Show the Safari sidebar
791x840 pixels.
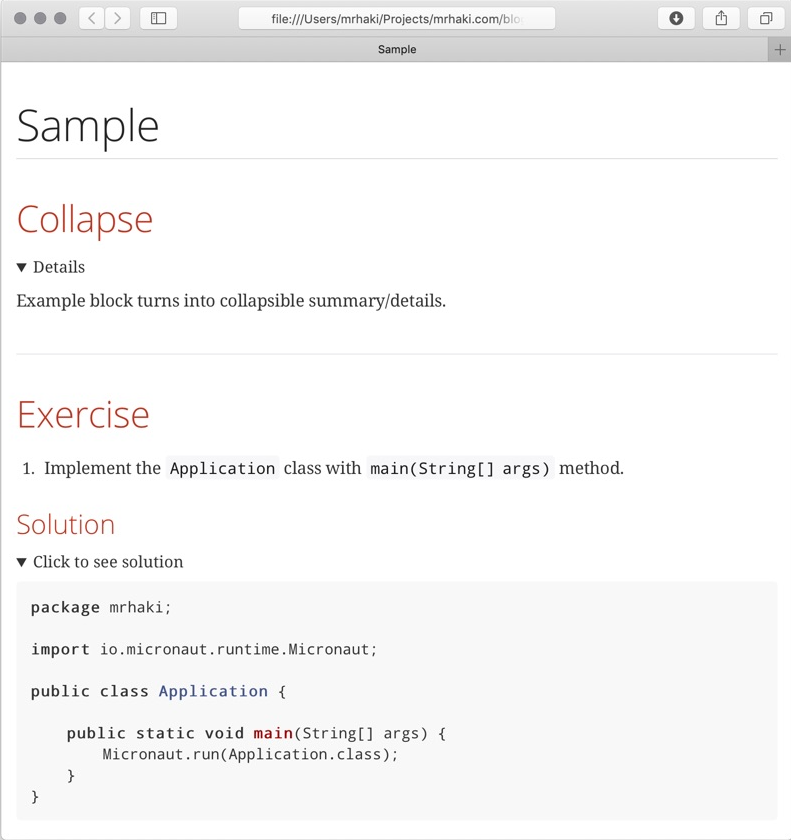[x=158, y=18]
